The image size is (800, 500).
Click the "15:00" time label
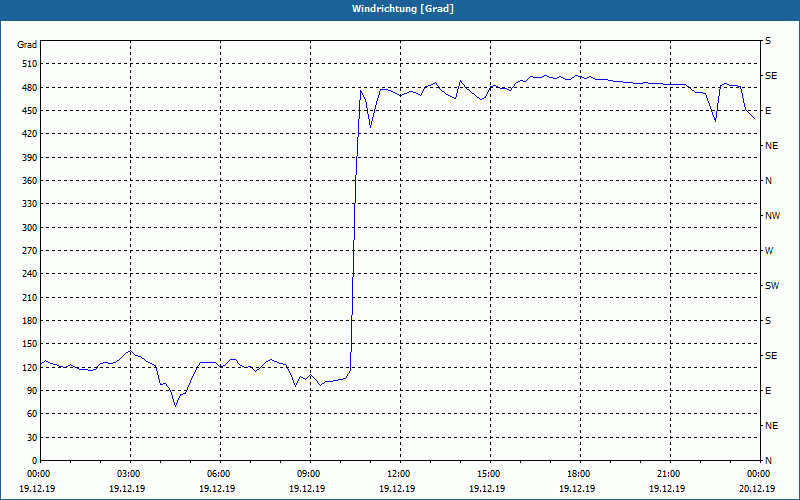(x=490, y=474)
